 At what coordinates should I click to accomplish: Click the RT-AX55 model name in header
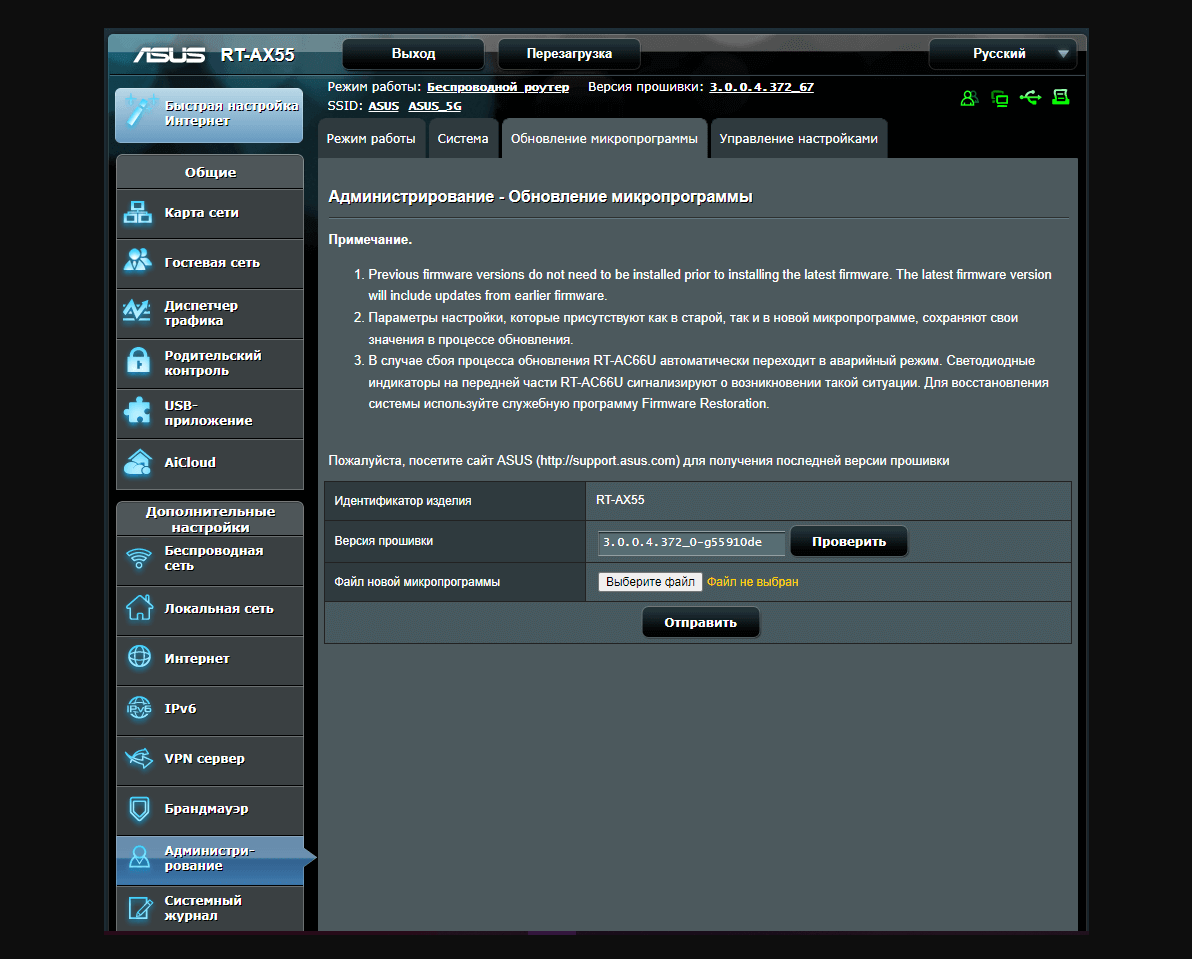(x=258, y=55)
